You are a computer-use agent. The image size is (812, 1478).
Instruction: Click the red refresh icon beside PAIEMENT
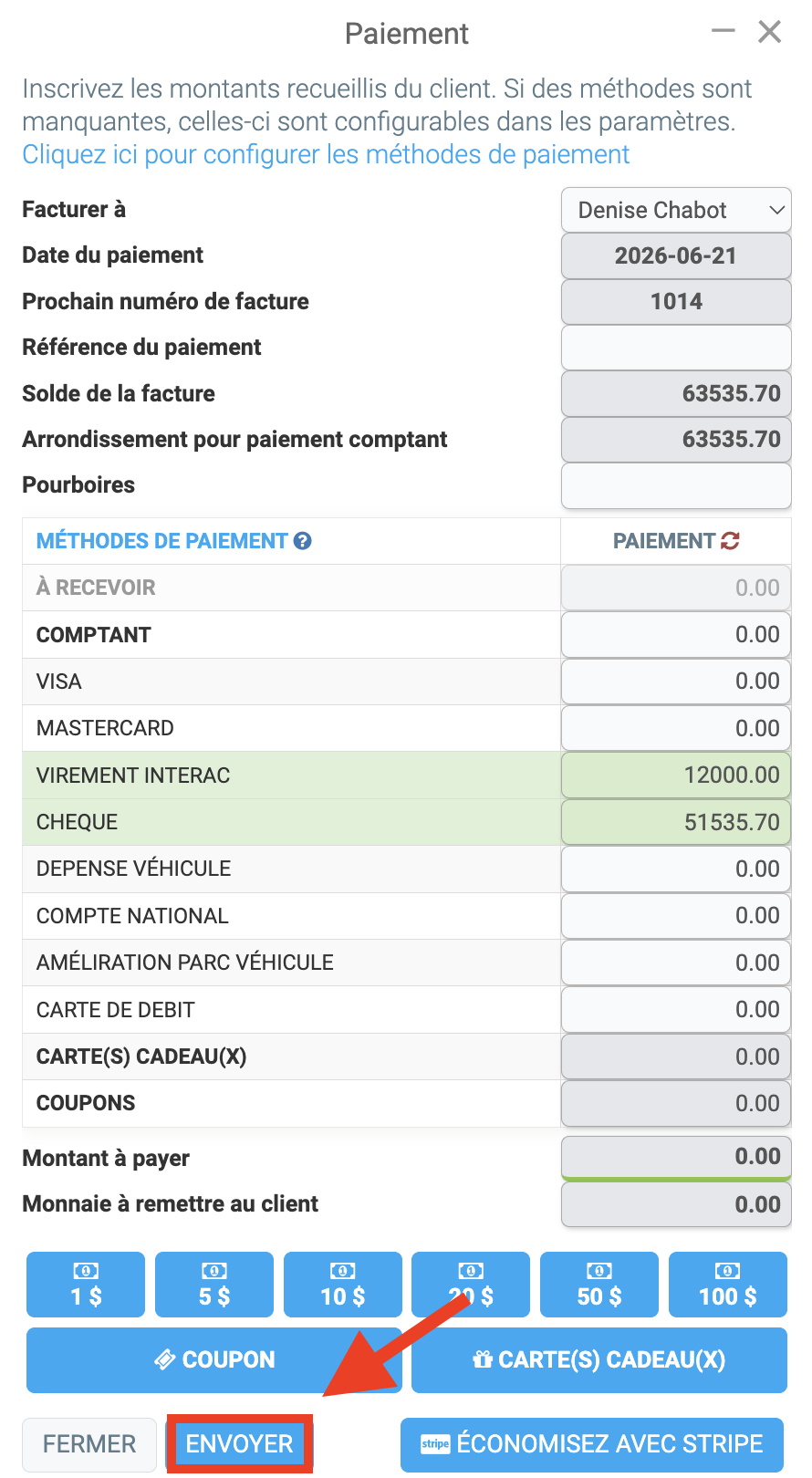click(730, 541)
